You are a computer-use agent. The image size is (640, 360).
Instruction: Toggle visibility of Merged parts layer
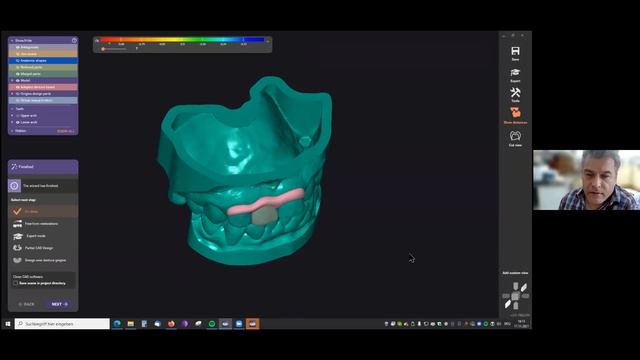(x=18, y=74)
